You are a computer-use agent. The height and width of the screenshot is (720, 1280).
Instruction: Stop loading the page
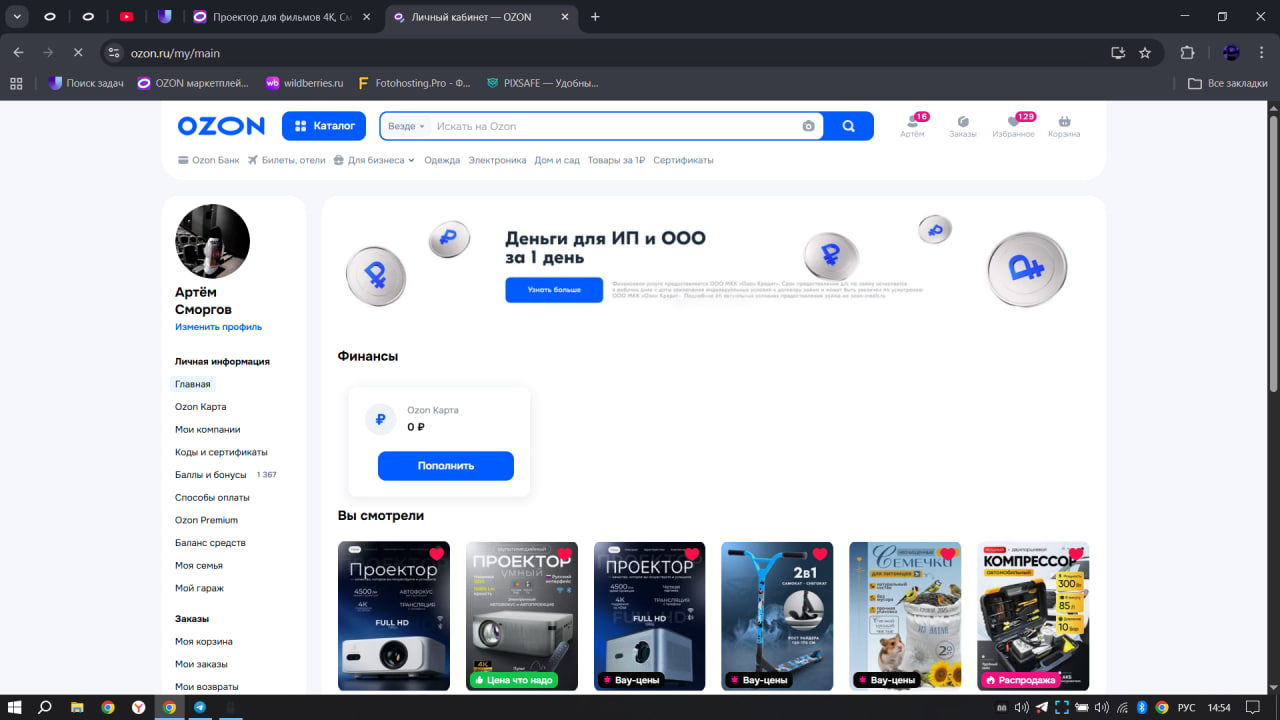pos(78,52)
